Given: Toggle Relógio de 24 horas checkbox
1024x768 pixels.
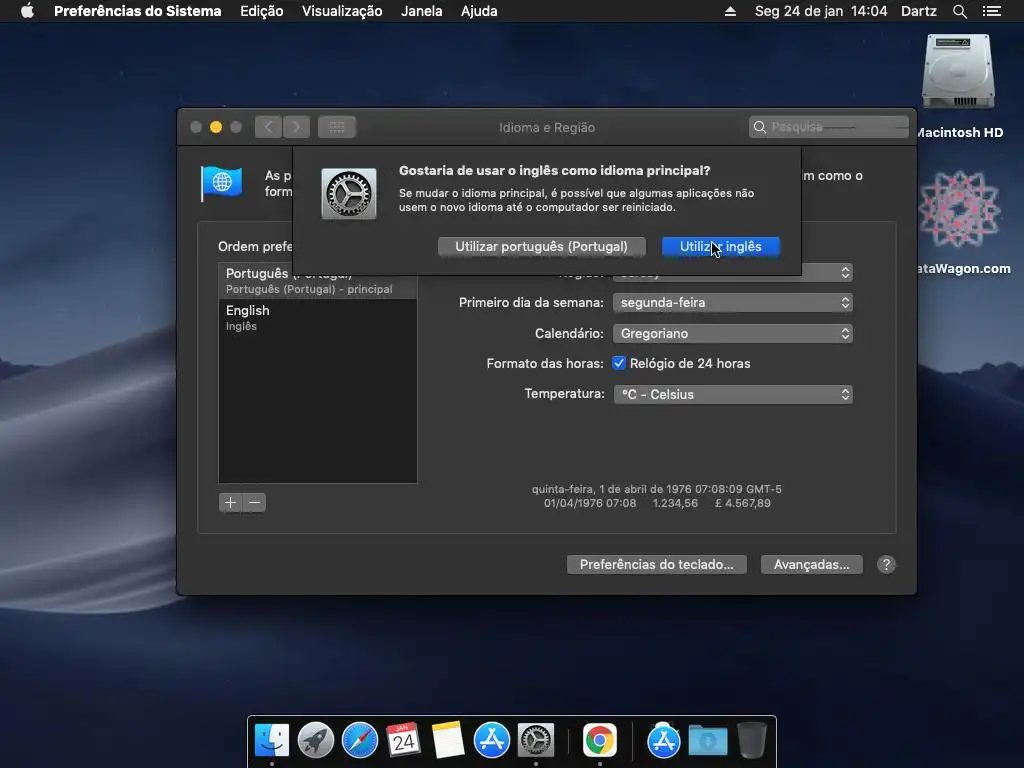Looking at the screenshot, I should tap(618, 363).
